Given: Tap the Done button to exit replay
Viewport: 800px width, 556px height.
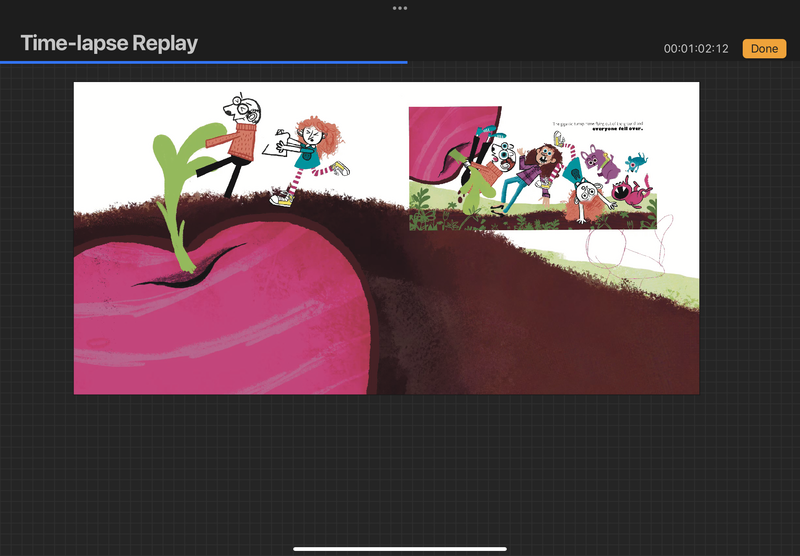Looking at the screenshot, I should 764,48.
